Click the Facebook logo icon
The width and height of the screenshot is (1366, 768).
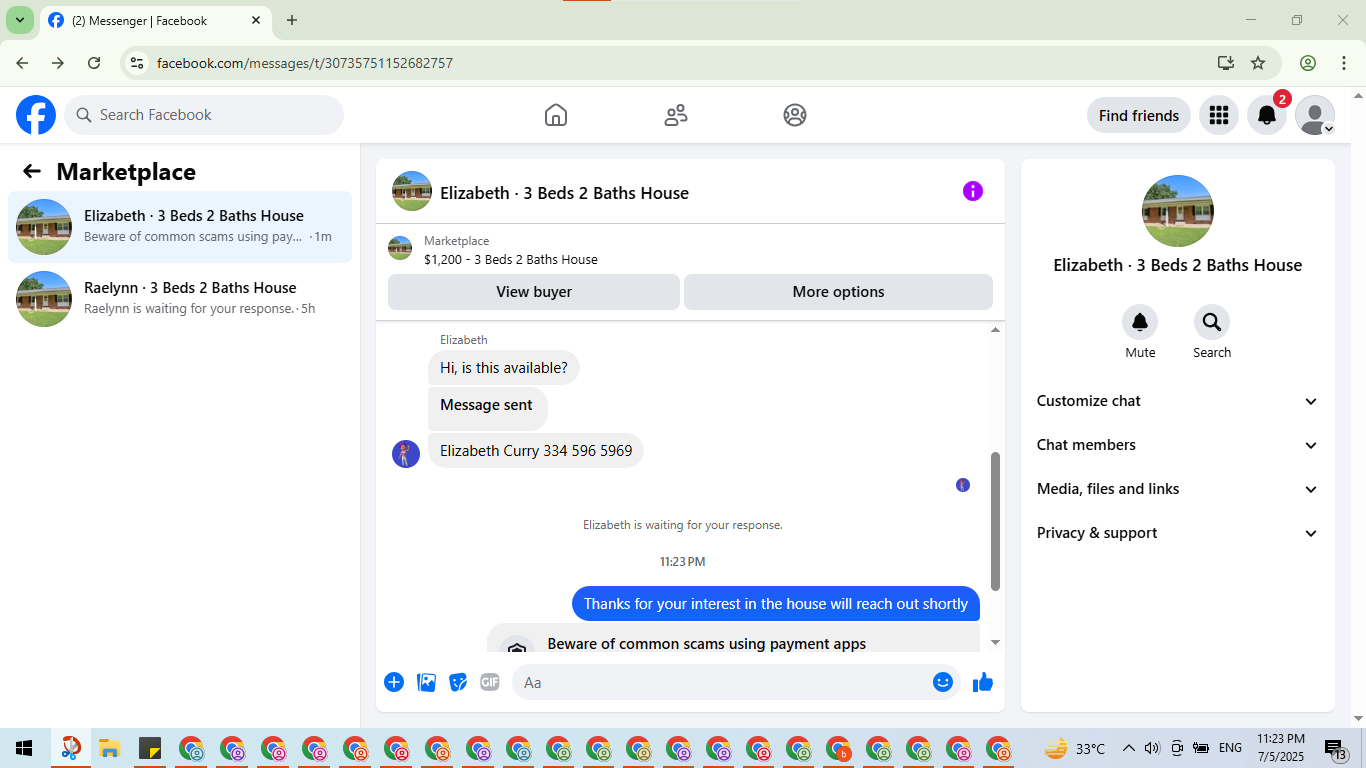[x=36, y=115]
